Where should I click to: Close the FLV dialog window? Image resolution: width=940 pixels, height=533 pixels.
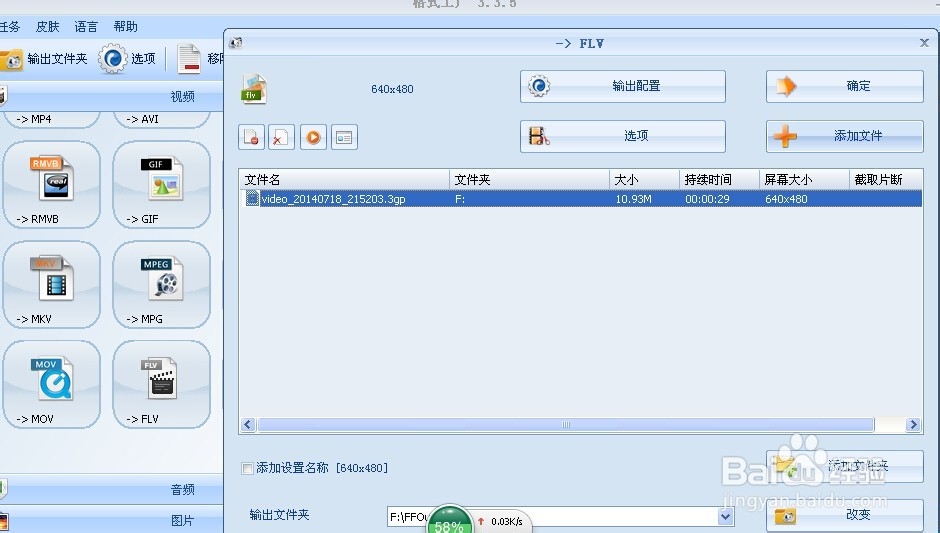(924, 43)
